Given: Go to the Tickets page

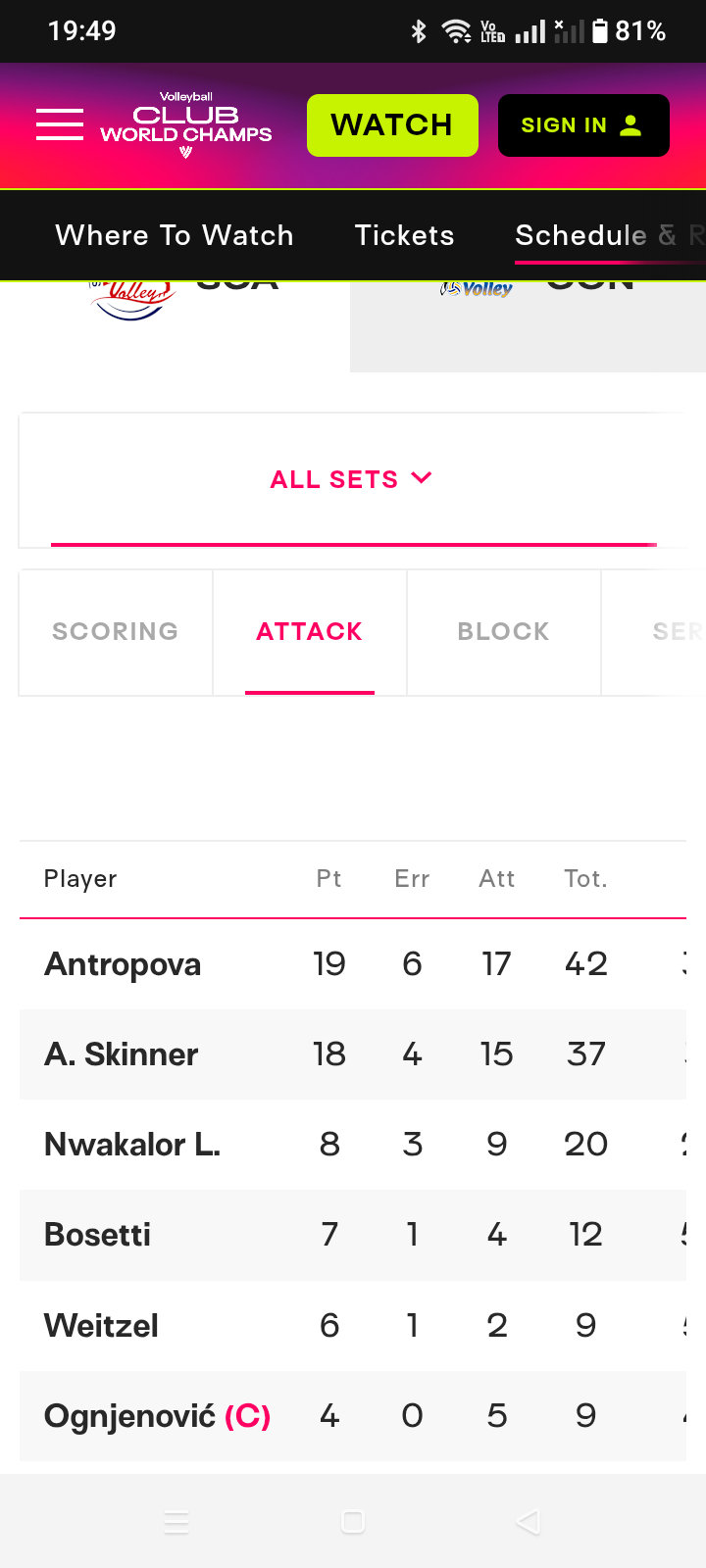Looking at the screenshot, I should [x=405, y=235].
